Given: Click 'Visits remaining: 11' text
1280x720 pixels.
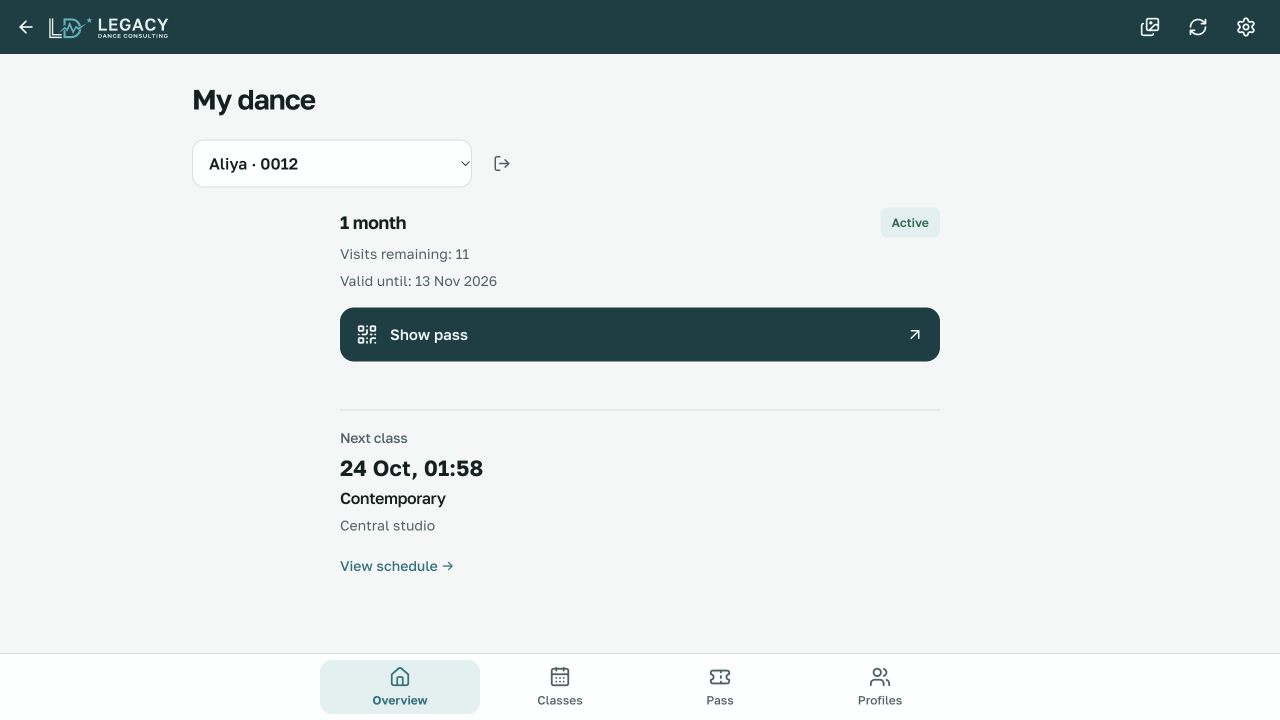Looking at the screenshot, I should pyautogui.click(x=405, y=254).
